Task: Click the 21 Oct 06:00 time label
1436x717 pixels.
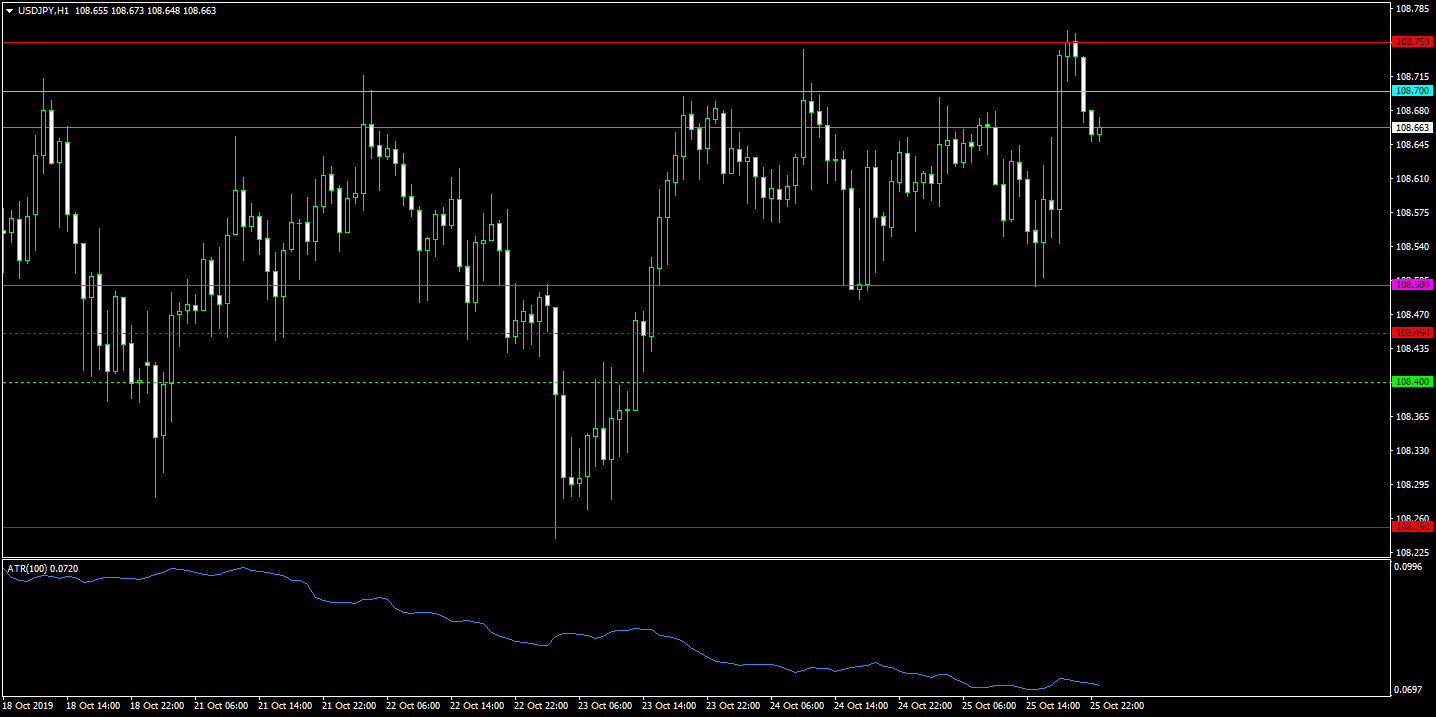Action: [x=221, y=706]
